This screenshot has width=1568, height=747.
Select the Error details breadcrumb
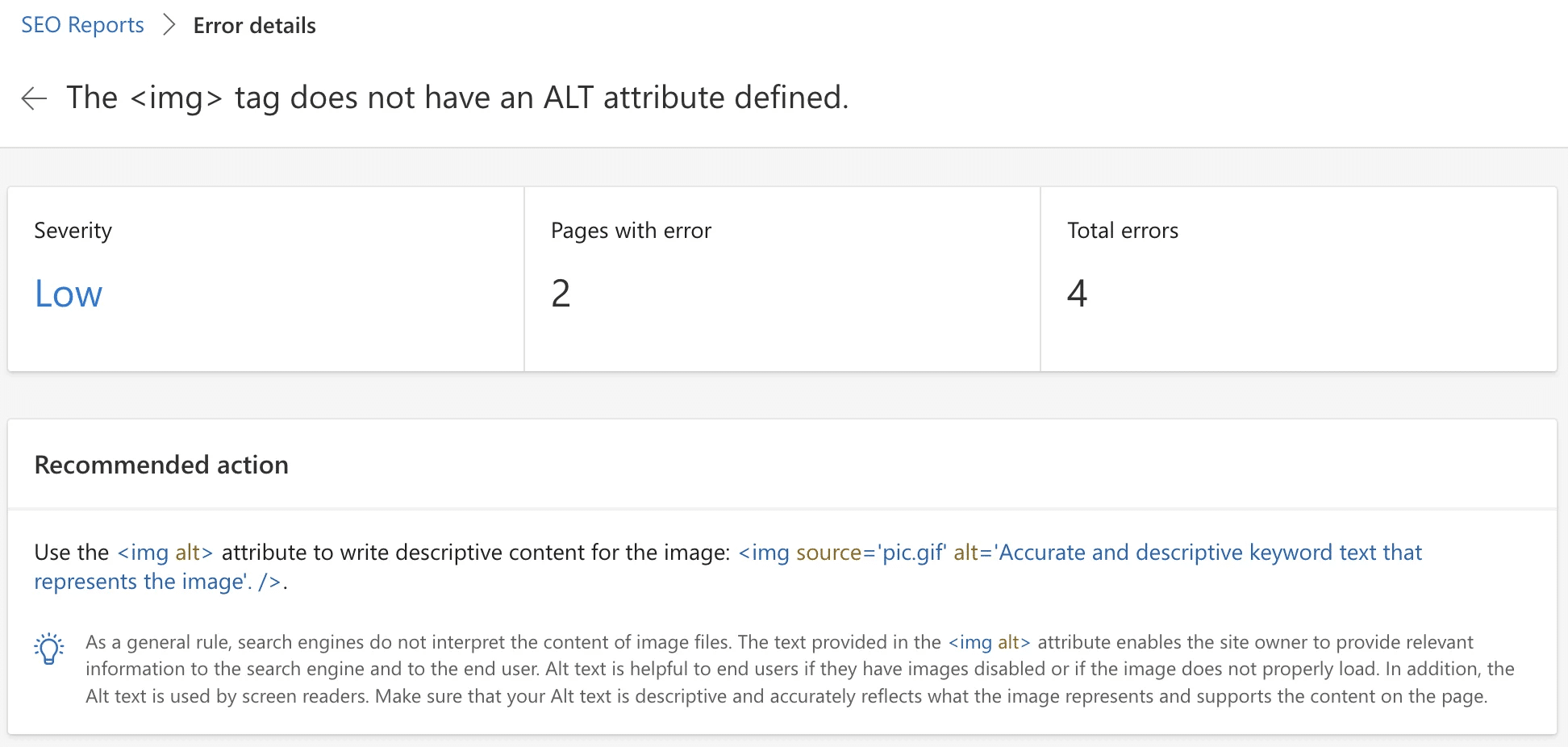pos(255,25)
